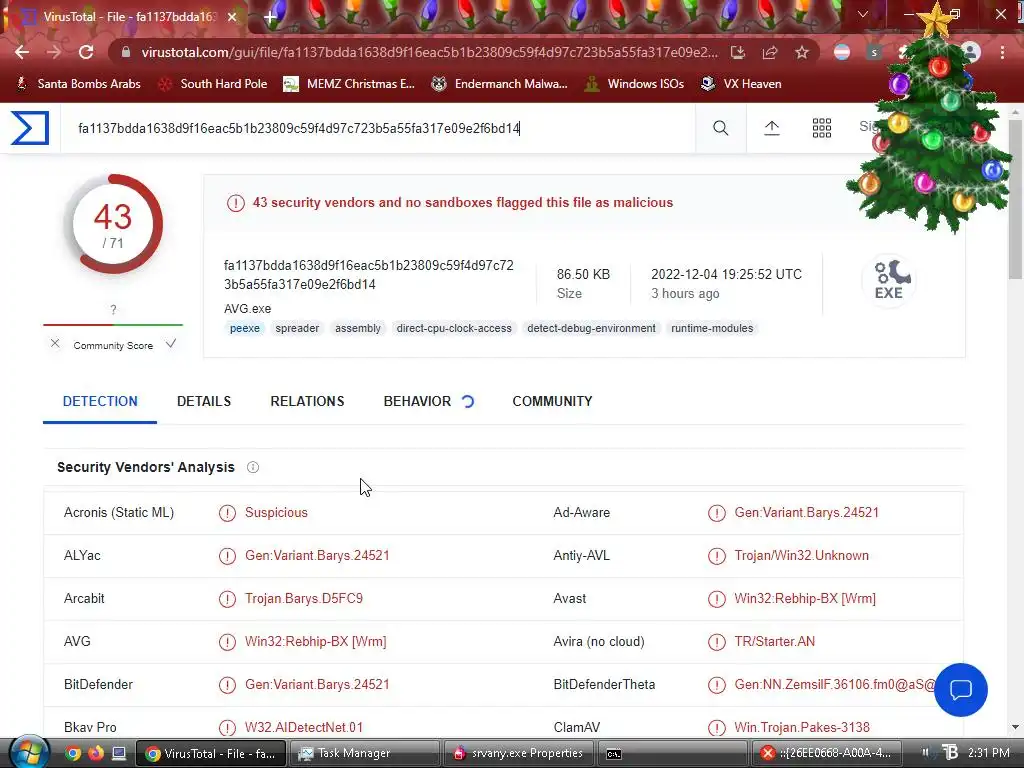
Task: Click the browser tab search chevron
Action: coord(863,14)
